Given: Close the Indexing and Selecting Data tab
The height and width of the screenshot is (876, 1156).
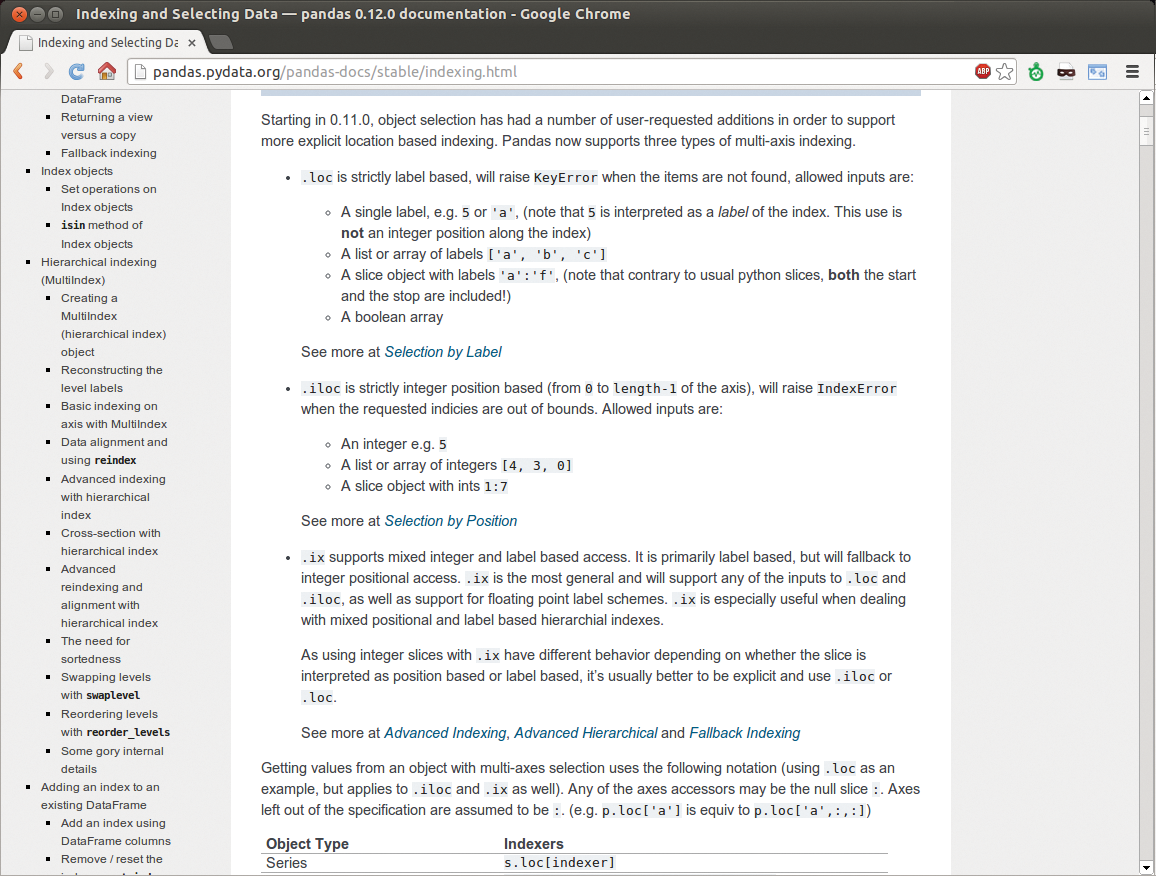Looking at the screenshot, I should [x=192, y=43].
